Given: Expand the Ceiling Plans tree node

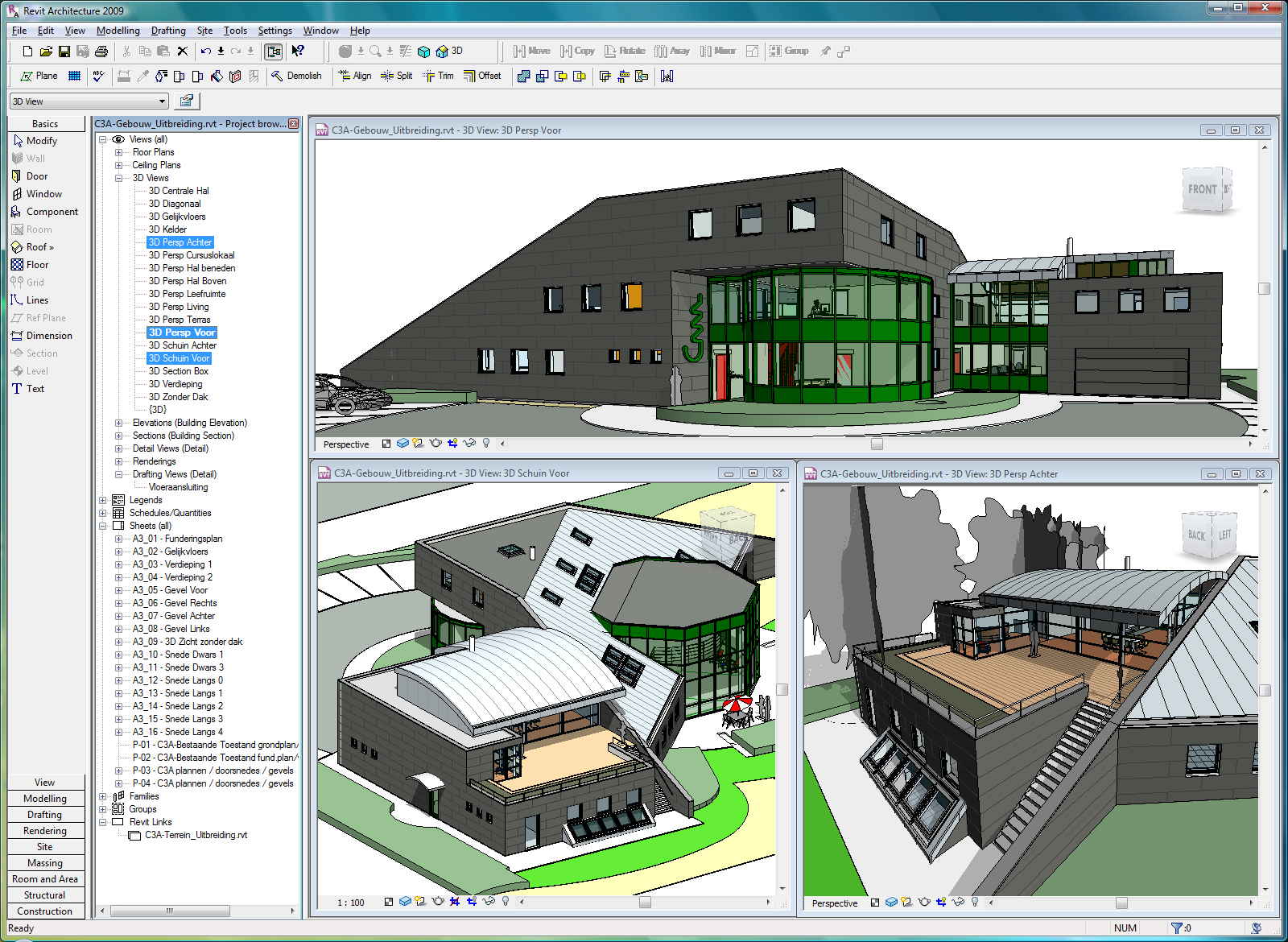Looking at the screenshot, I should point(118,165).
